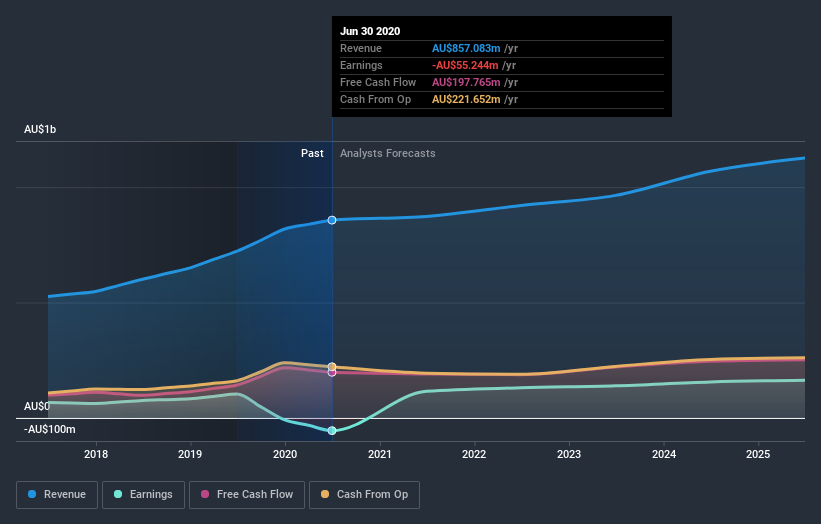This screenshot has width=821, height=524.
Task: Click the Earnings row label in the tooltip
Action: pyautogui.click(x=361, y=65)
